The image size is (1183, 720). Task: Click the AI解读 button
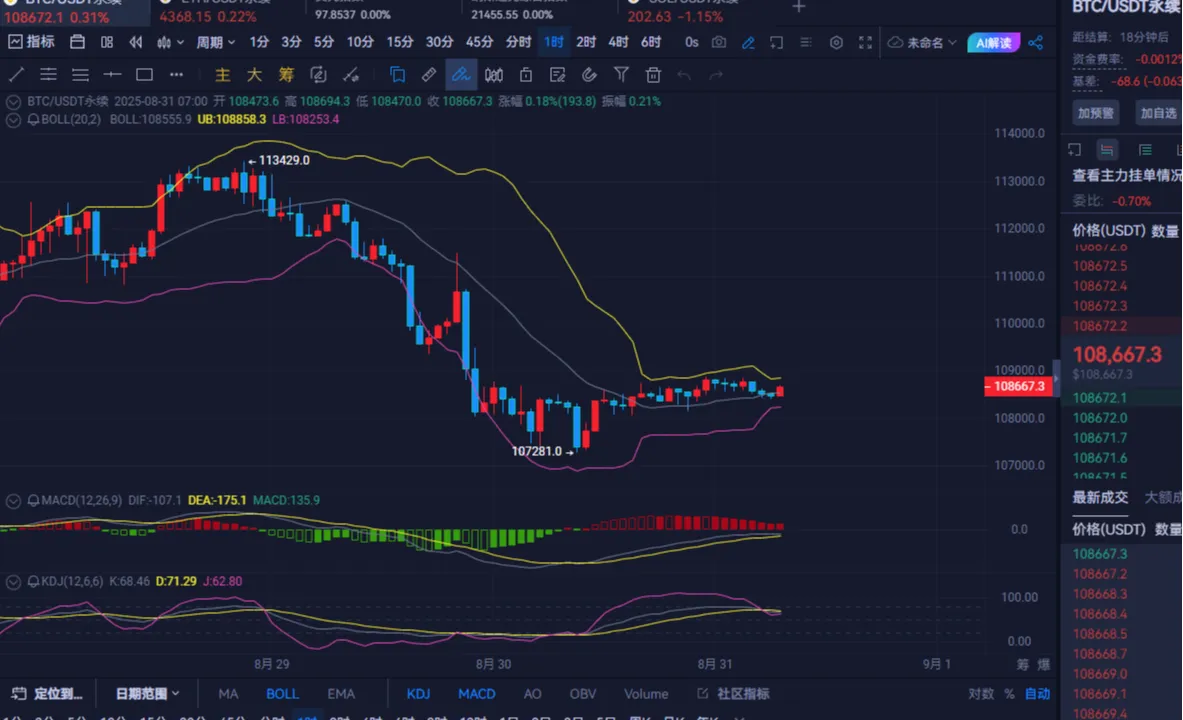click(994, 42)
